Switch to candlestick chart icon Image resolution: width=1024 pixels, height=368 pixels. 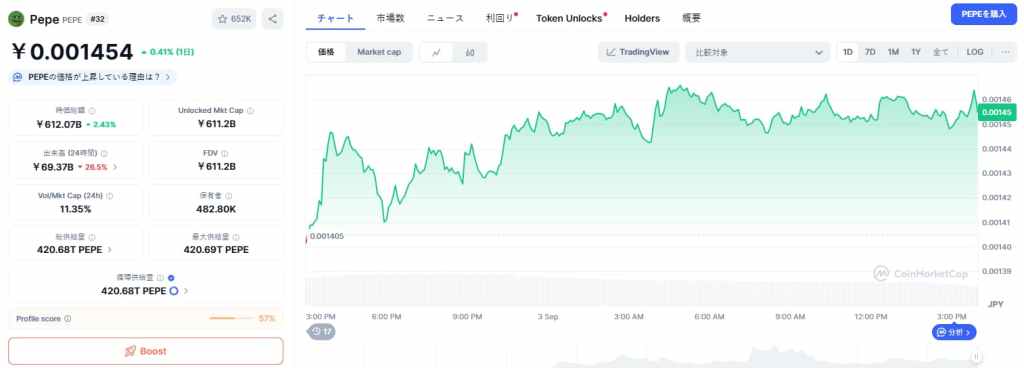pyautogui.click(x=470, y=52)
